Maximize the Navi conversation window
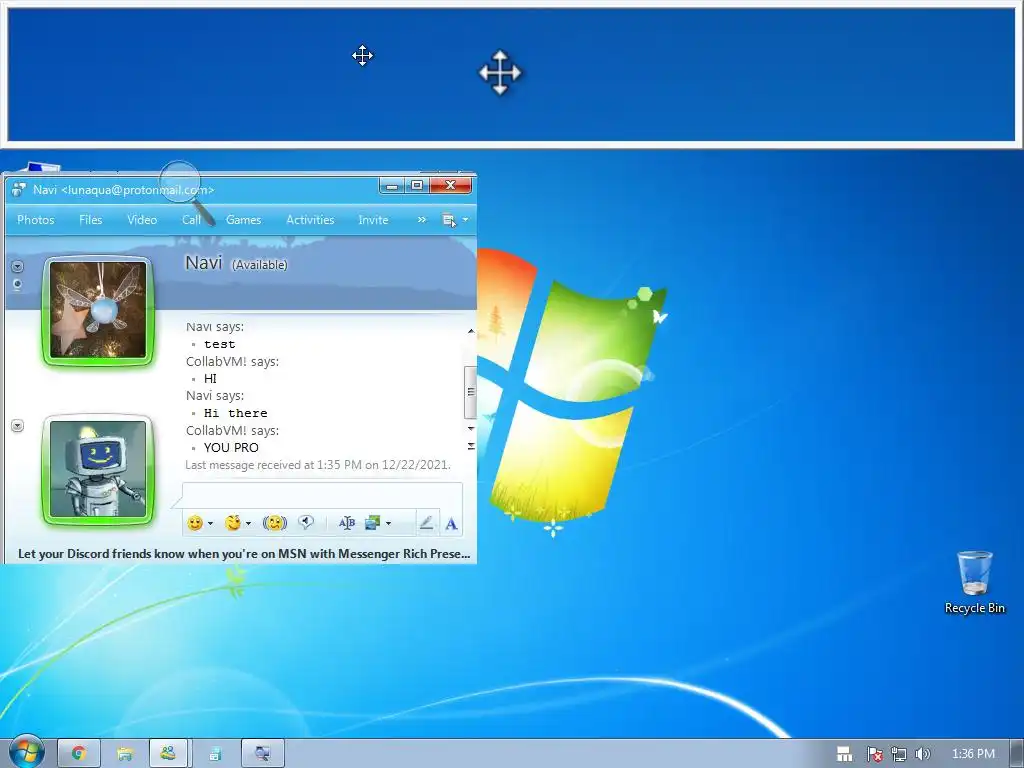This screenshot has width=1024, height=768. pyautogui.click(x=417, y=186)
